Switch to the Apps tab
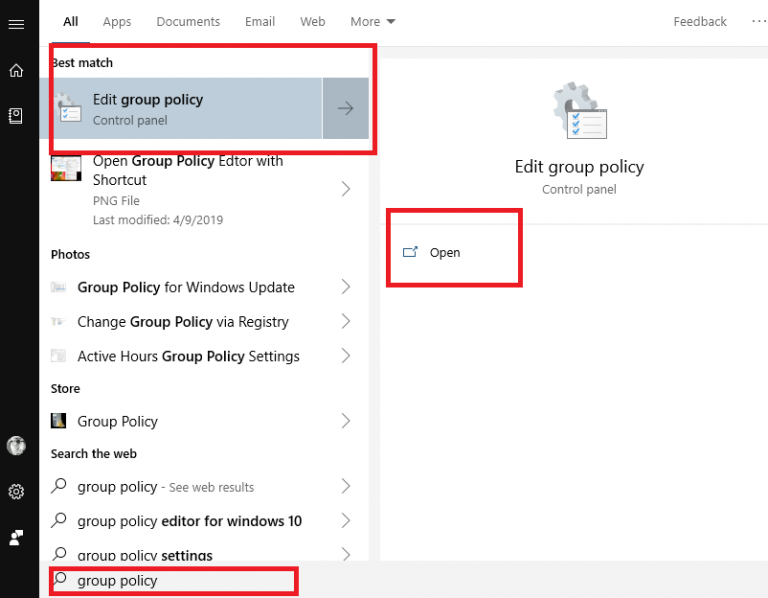 [117, 22]
